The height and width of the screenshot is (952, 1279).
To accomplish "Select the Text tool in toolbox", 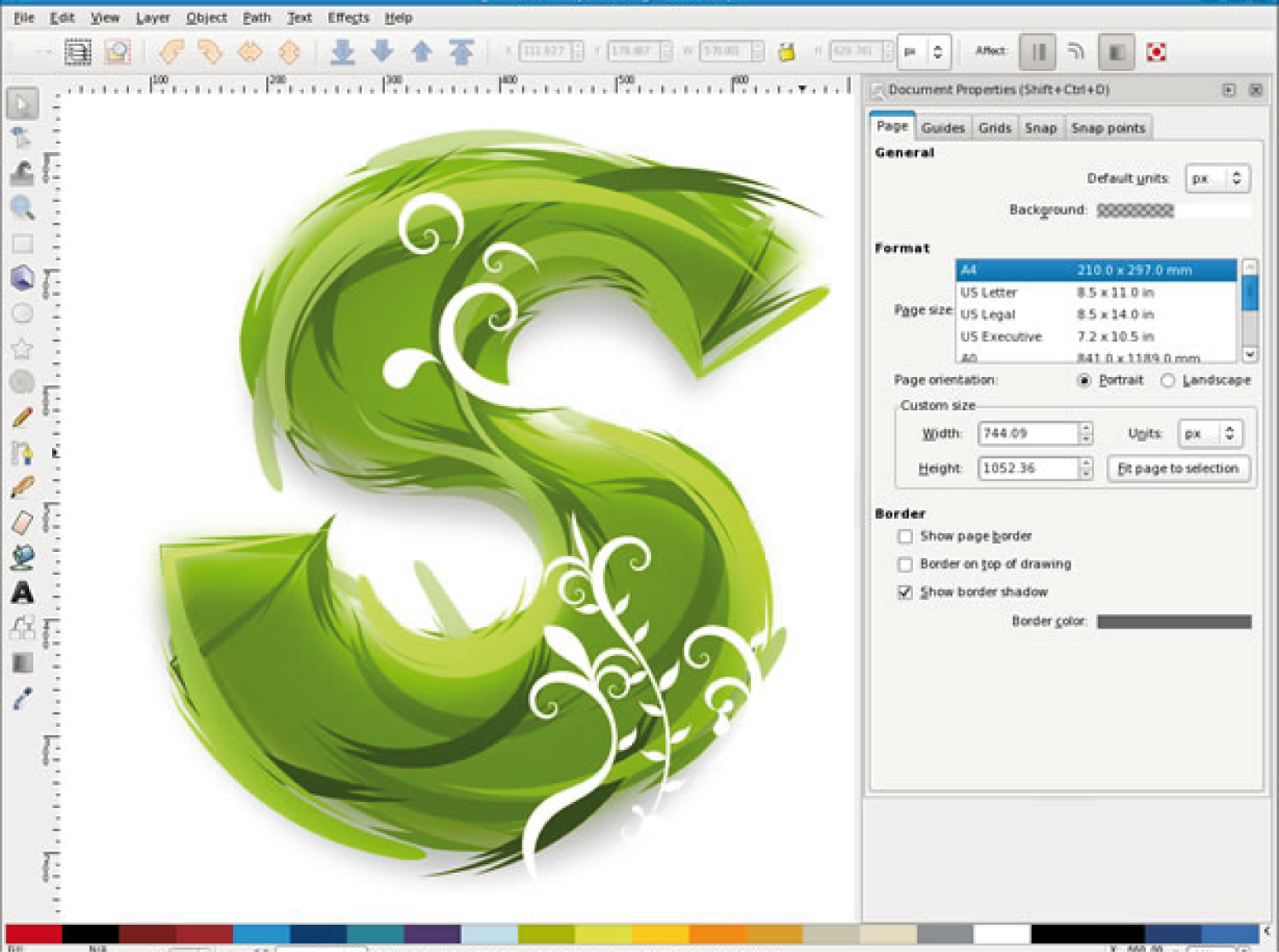I will click(22, 592).
